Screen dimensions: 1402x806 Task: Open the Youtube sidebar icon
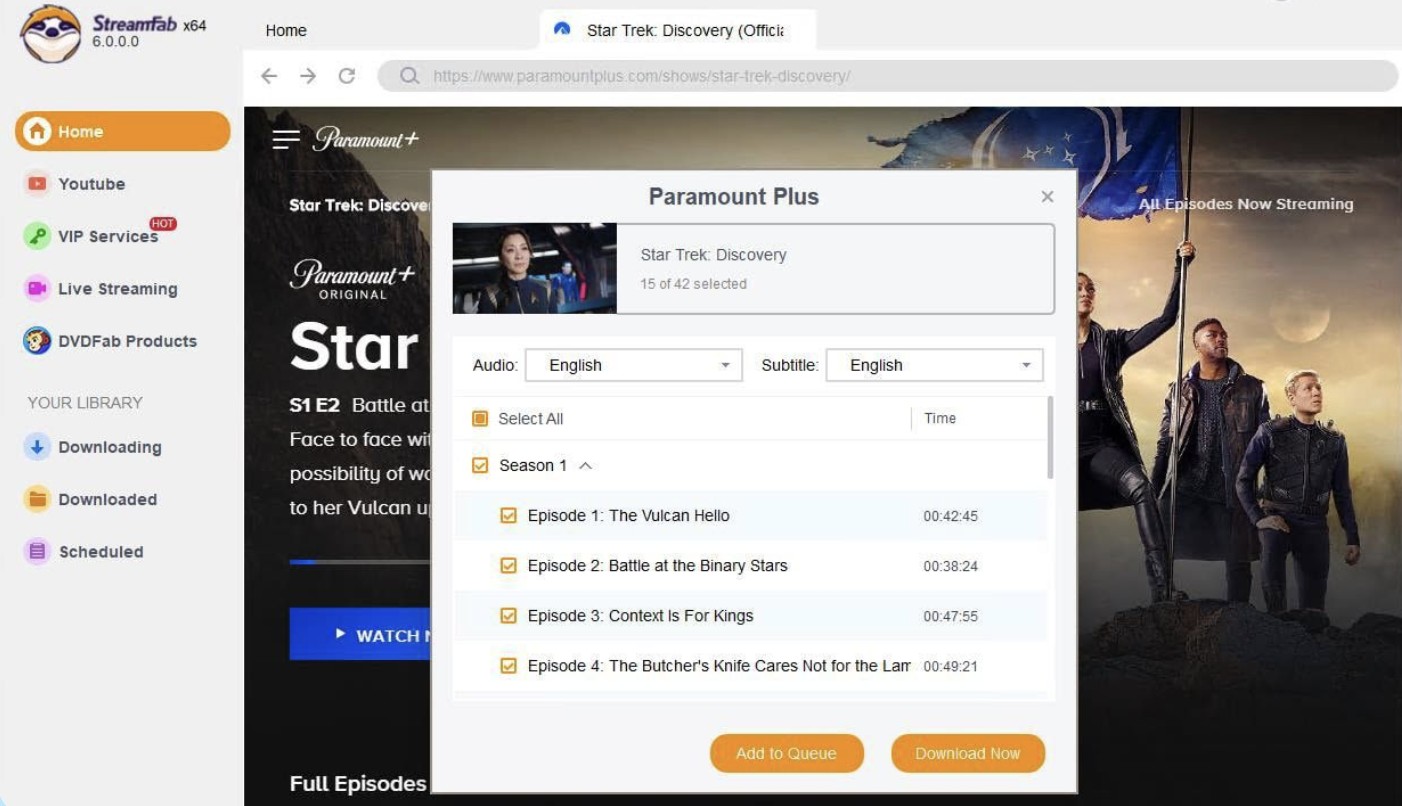(x=37, y=184)
